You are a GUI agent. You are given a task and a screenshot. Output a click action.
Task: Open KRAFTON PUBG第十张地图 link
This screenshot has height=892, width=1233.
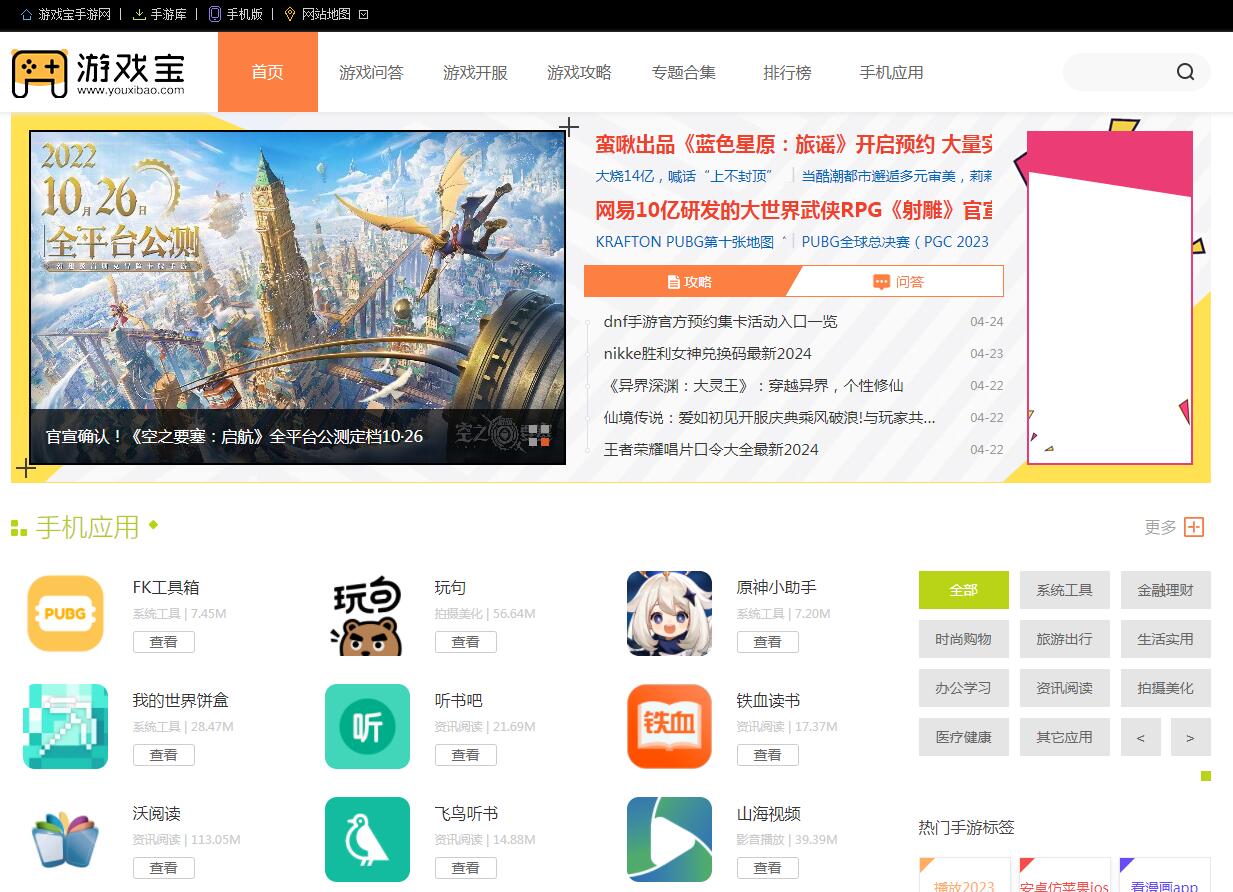point(685,242)
